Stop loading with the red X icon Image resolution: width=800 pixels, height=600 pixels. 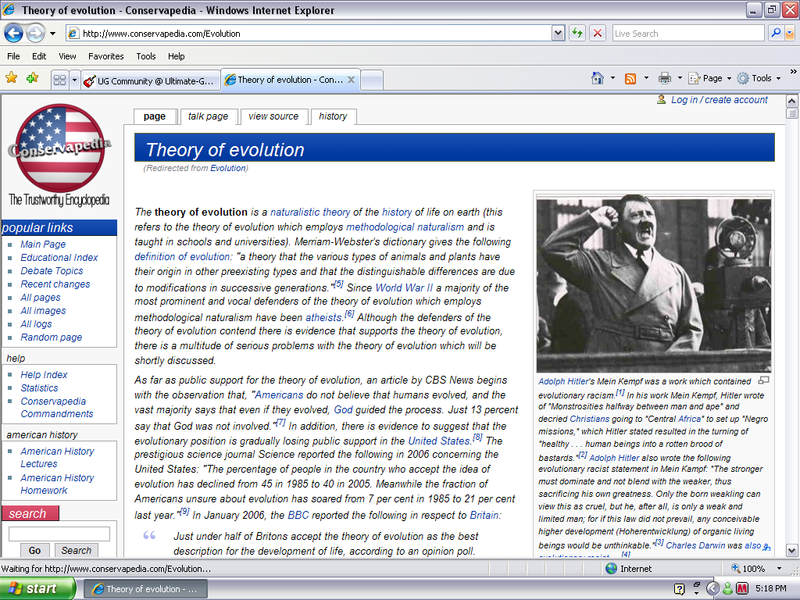(x=597, y=34)
